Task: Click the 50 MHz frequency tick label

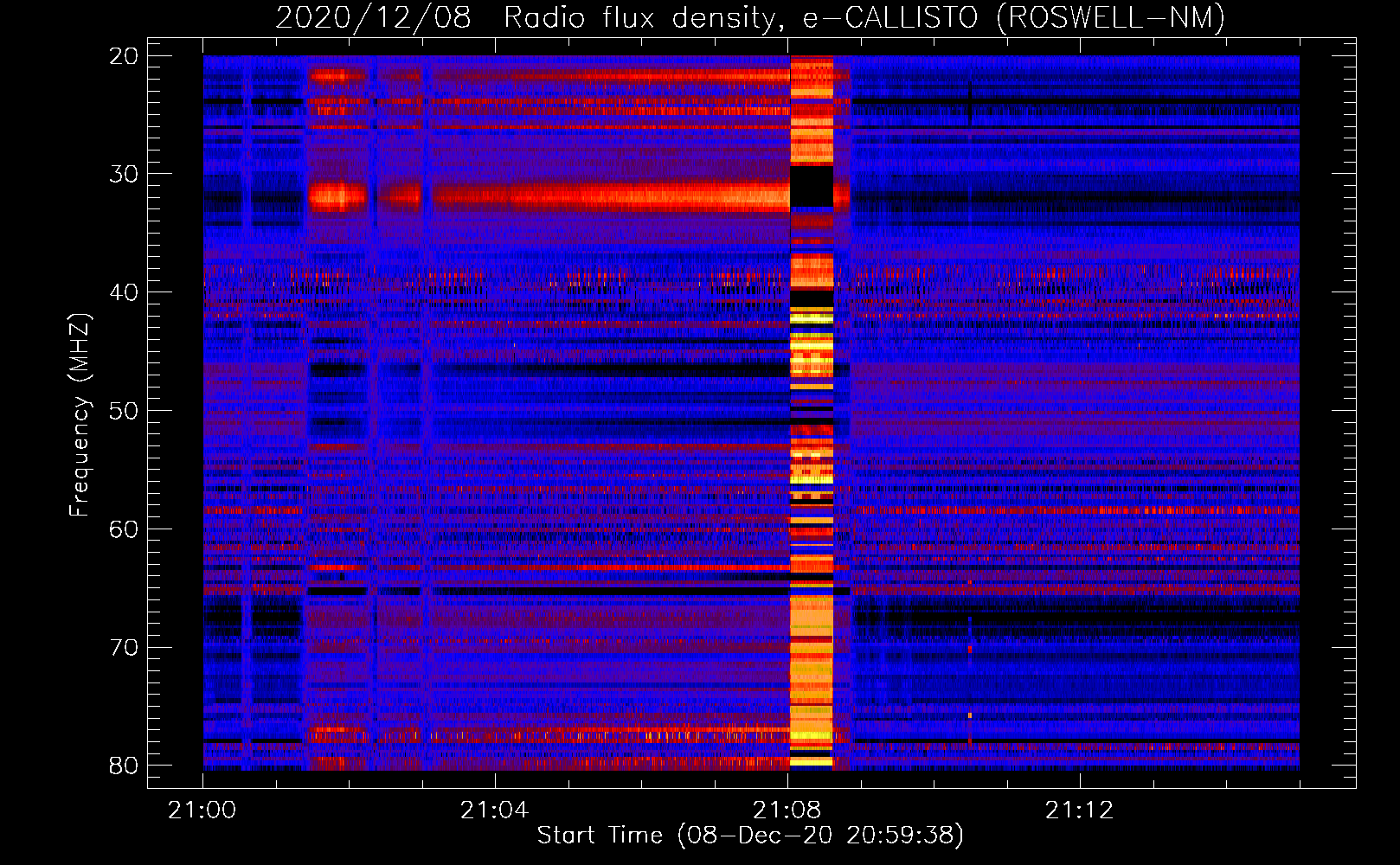Action: [123, 411]
